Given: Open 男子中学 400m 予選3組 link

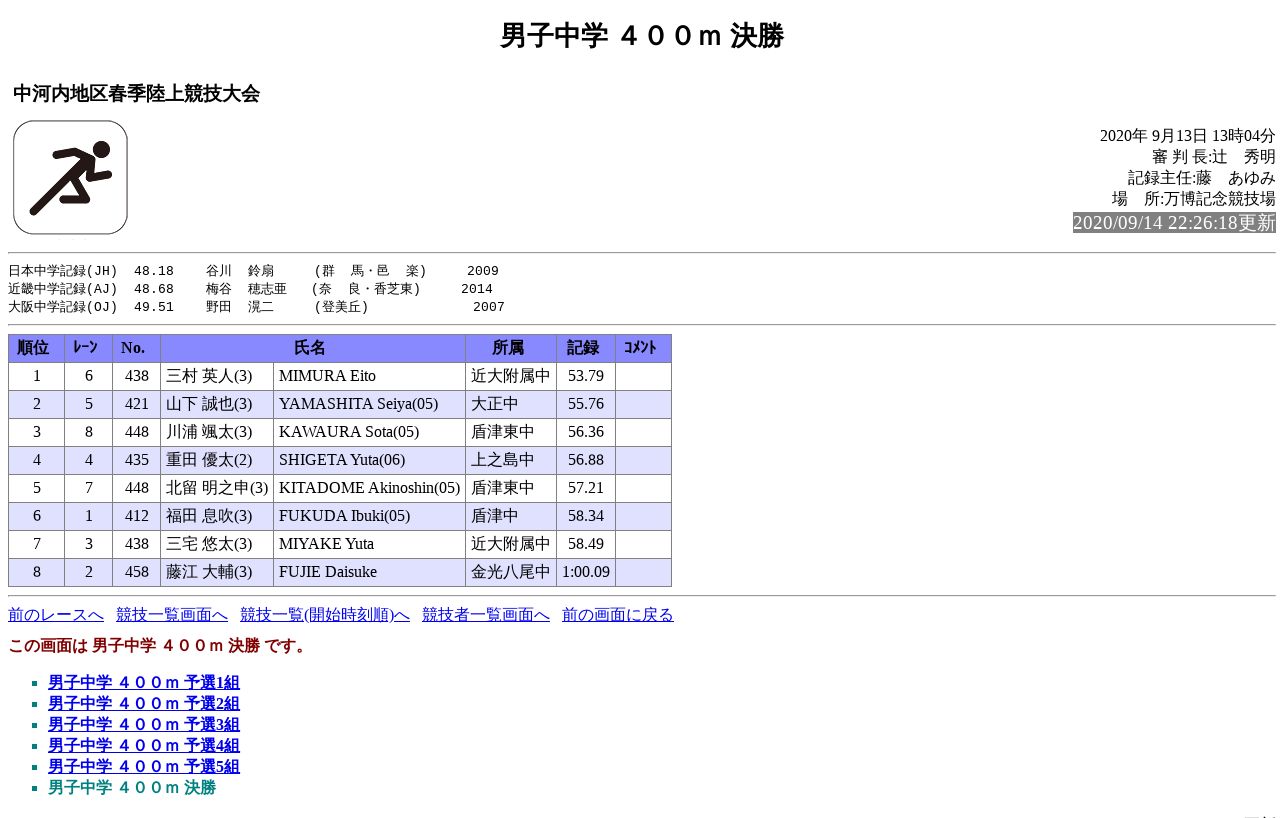Looking at the screenshot, I should 144,725.
